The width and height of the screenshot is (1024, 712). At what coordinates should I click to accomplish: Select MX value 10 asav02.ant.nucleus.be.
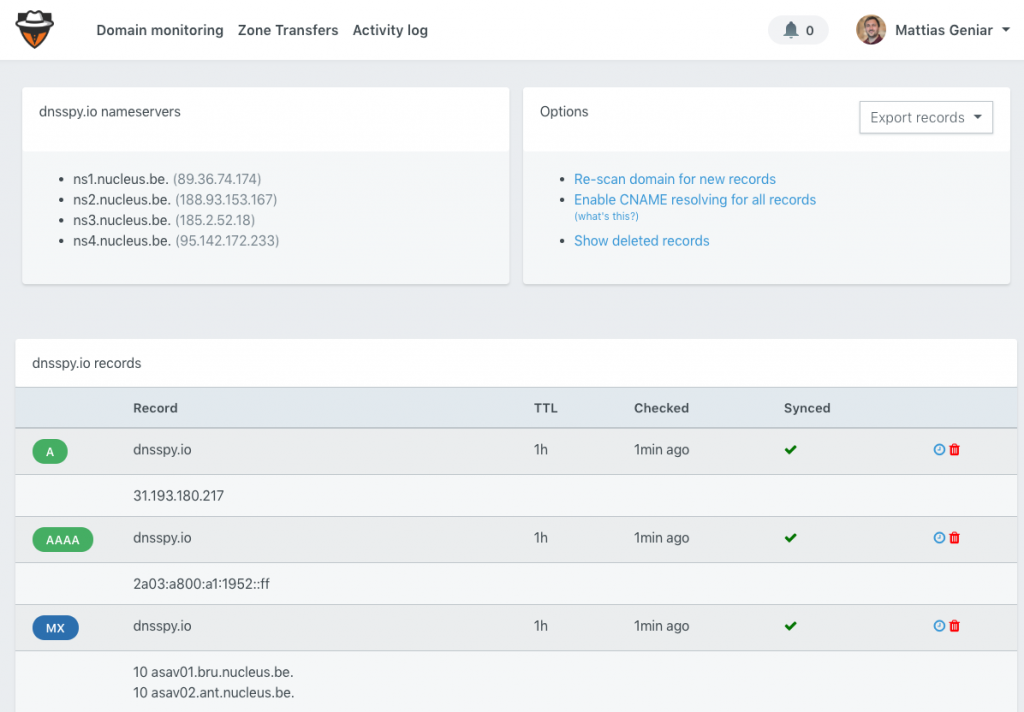214,692
